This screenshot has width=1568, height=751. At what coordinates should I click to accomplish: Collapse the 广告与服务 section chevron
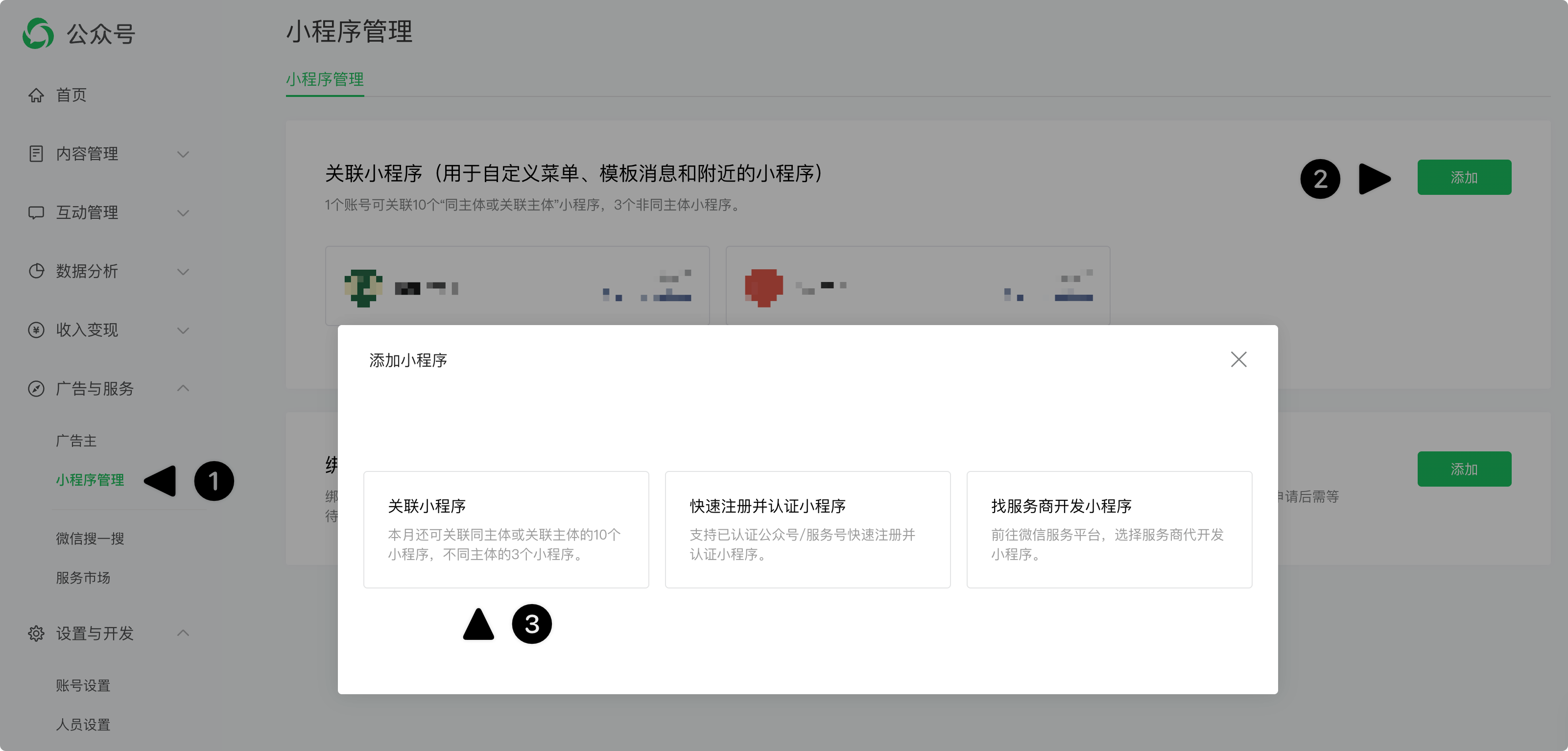click(183, 388)
